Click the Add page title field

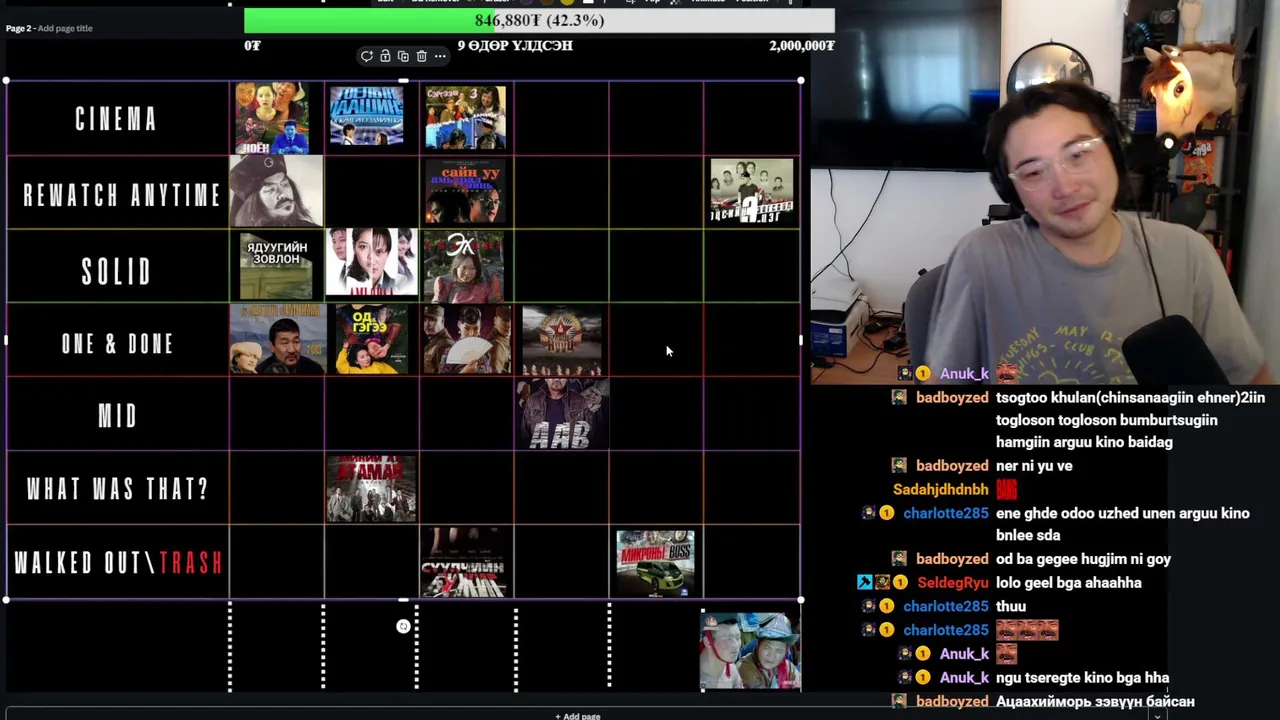65,28
